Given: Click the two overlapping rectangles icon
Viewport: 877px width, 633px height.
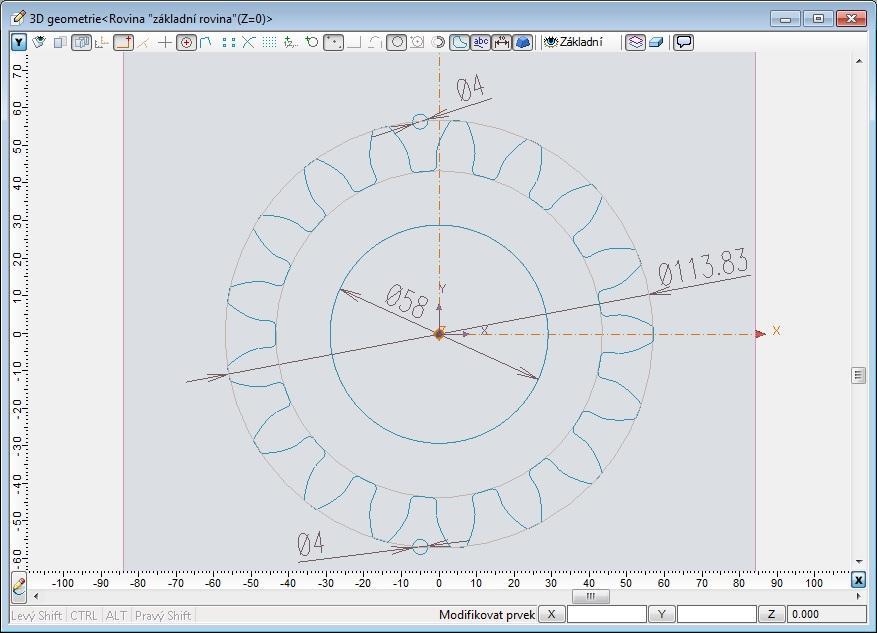Looking at the screenshot, I should click(60, 42).
